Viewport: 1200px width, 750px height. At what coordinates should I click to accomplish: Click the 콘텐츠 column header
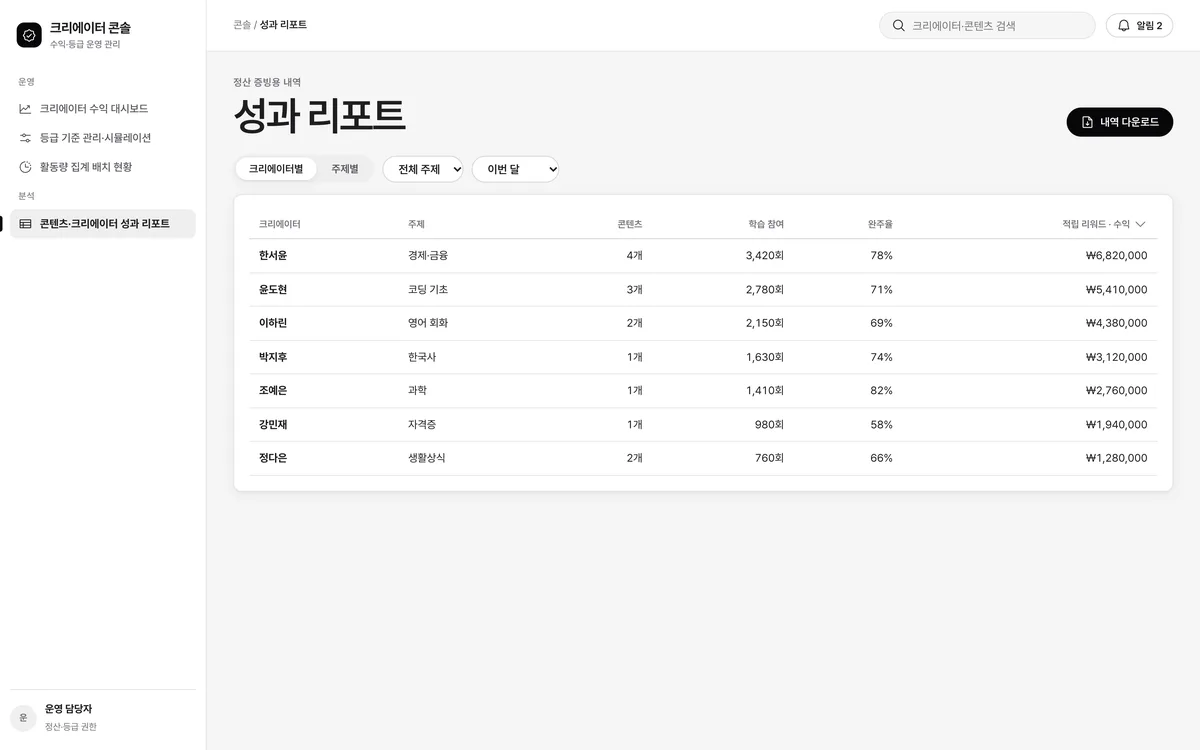coord(630,224)
